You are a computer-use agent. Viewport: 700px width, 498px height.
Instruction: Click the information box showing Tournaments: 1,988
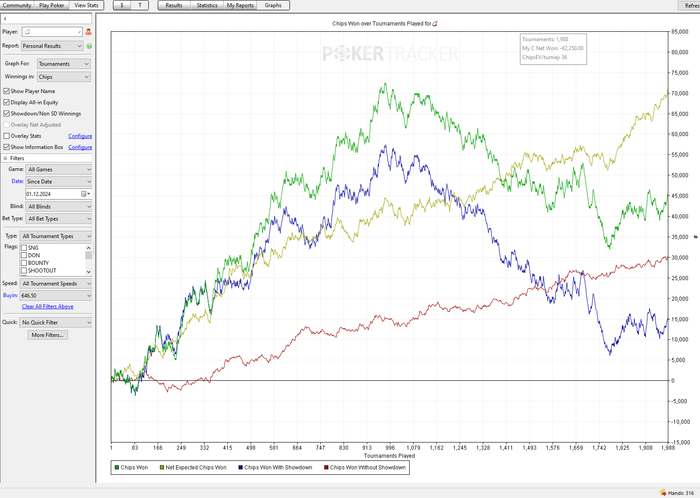(x=553, y=49)
